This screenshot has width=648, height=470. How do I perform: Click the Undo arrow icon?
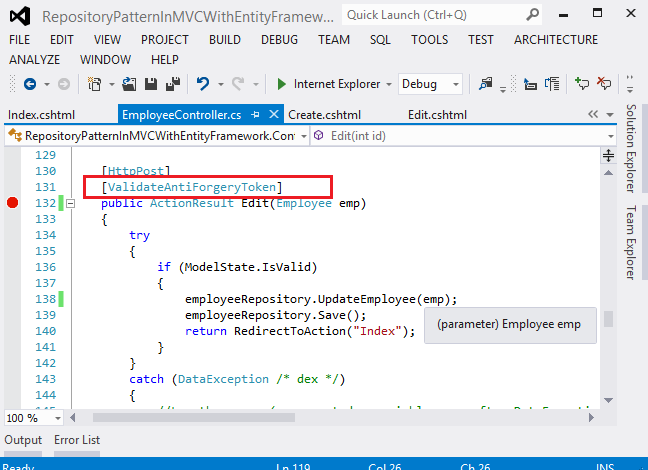pyautogui.click(x=202, y=84)
